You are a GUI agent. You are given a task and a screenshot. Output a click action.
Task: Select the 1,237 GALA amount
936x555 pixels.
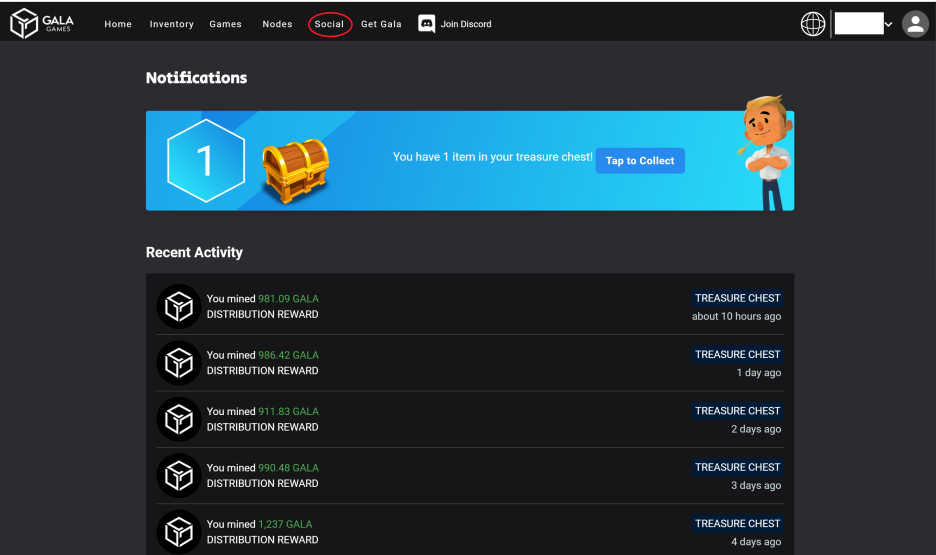285,525
